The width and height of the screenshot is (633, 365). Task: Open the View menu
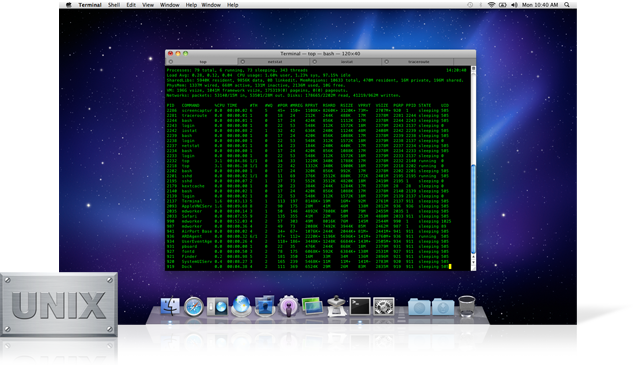148,5
